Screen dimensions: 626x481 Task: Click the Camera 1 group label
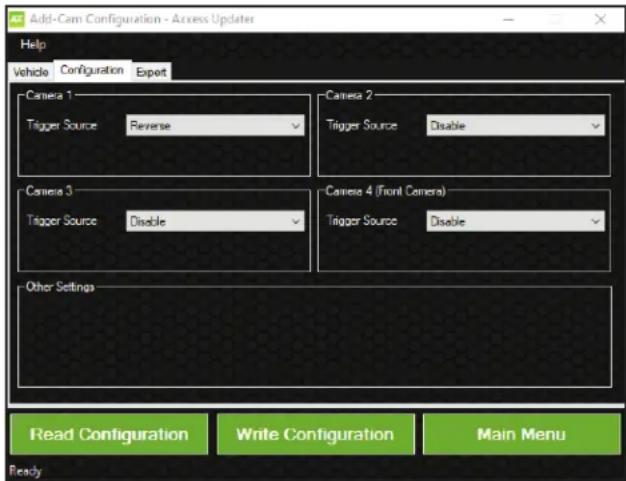[x=49, y=95]
